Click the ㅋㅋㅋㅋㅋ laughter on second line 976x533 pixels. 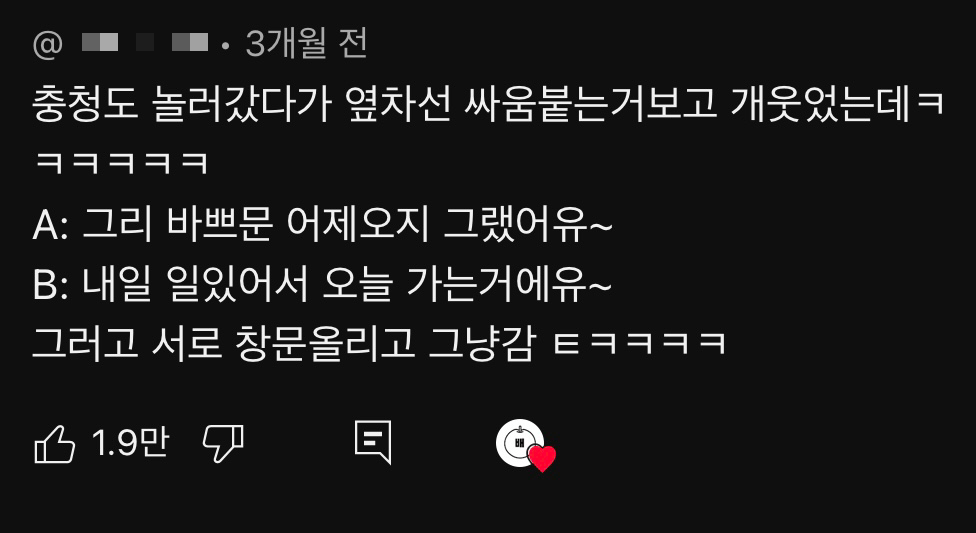tap(121, 164)
